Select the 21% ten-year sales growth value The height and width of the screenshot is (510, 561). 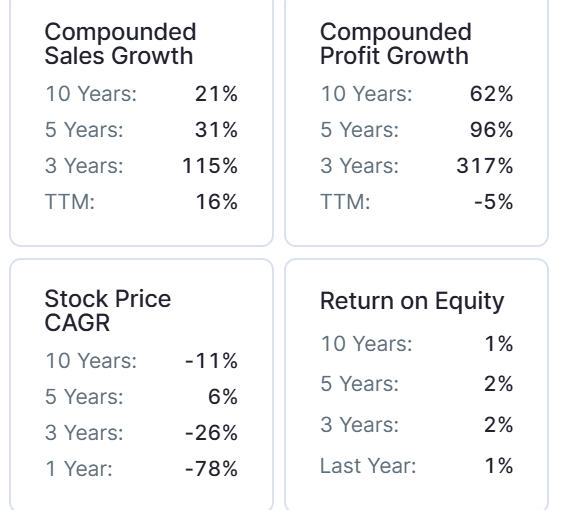coord(216,94)
